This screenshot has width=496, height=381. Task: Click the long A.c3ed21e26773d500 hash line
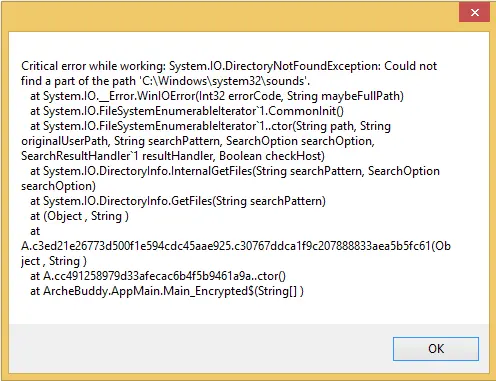pos(236,246)
